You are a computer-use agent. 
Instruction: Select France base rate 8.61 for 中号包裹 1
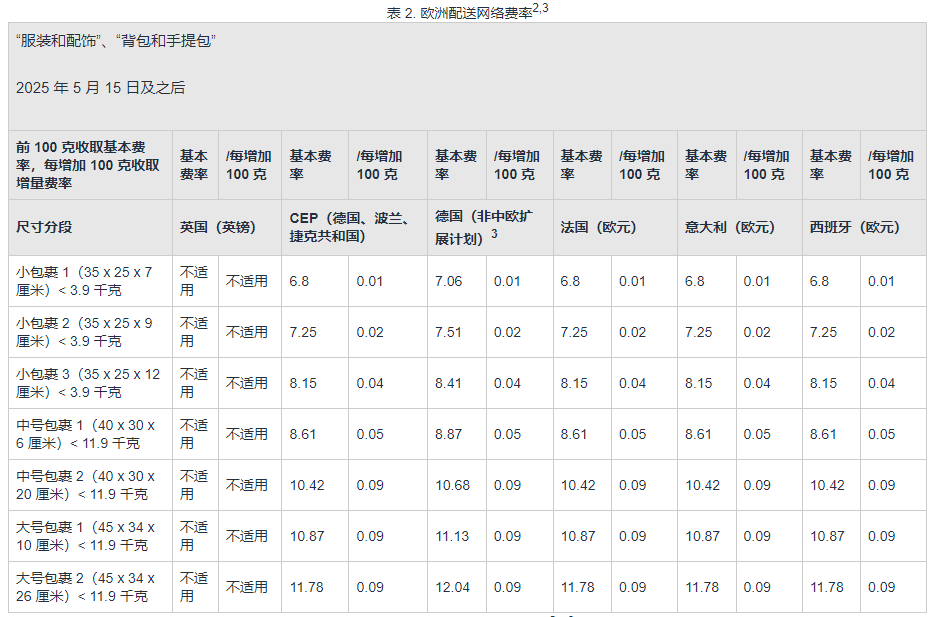tap(574, 434)
